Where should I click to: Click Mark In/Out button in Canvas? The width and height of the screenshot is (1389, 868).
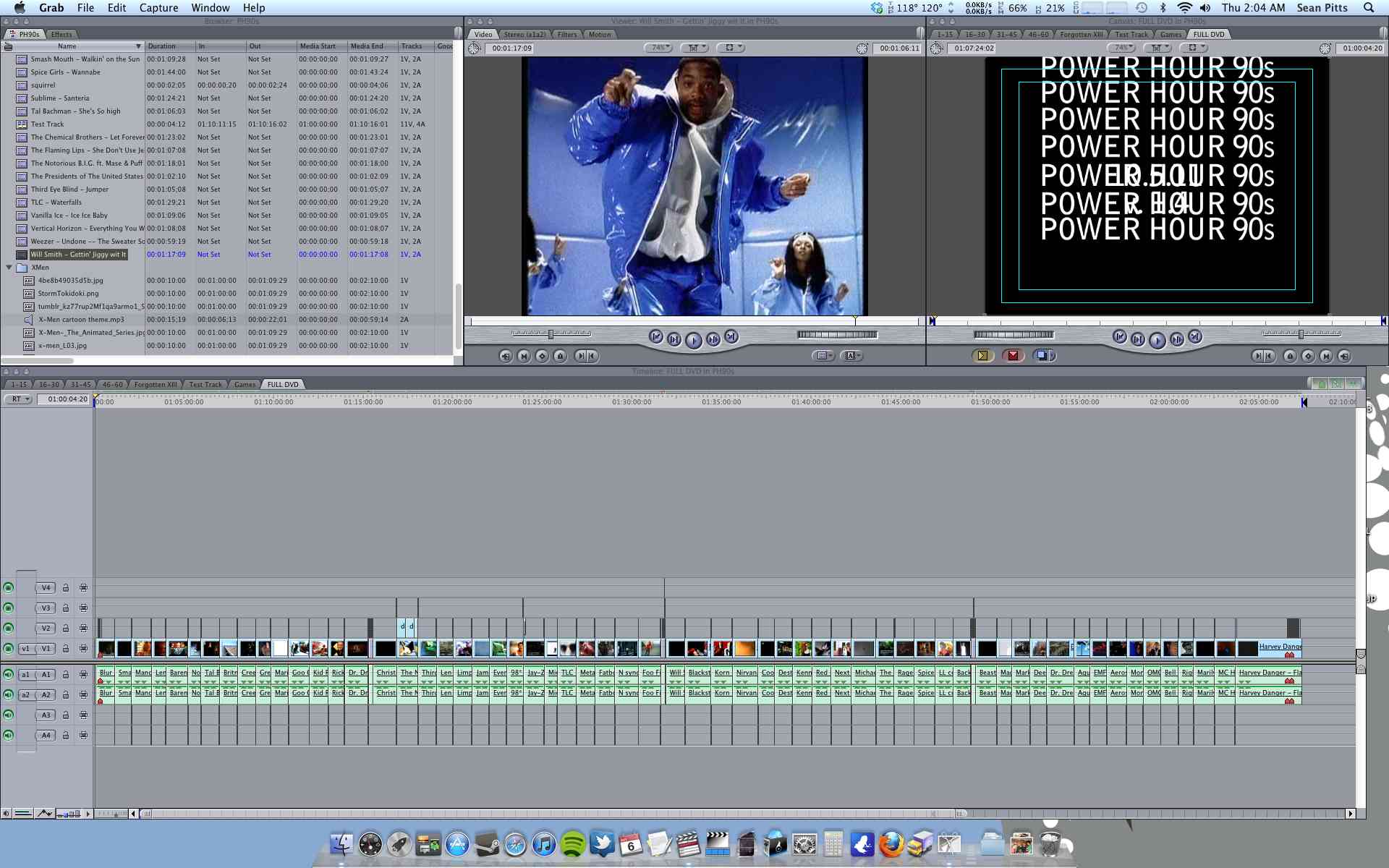[1264, 356]
